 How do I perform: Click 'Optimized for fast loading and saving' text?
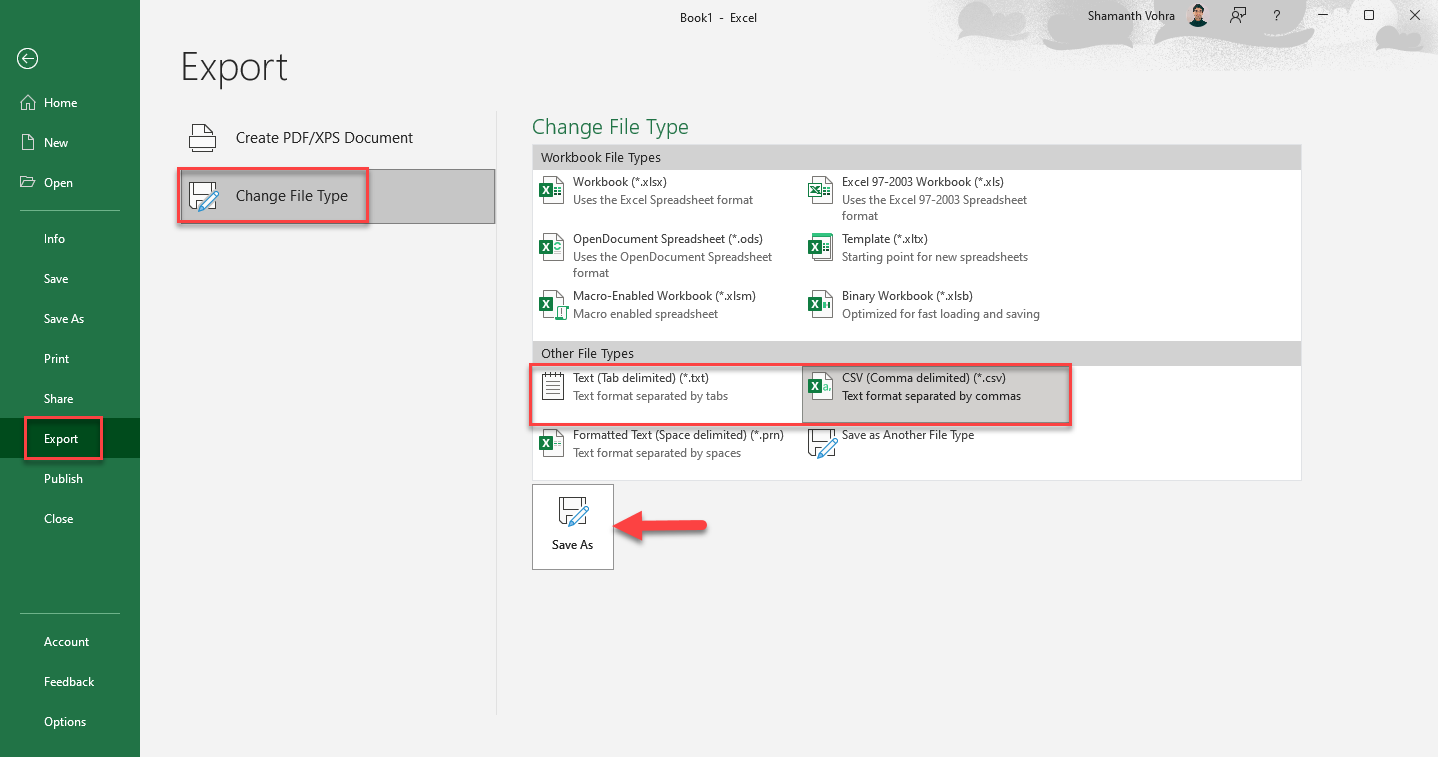tap(941, 314)
